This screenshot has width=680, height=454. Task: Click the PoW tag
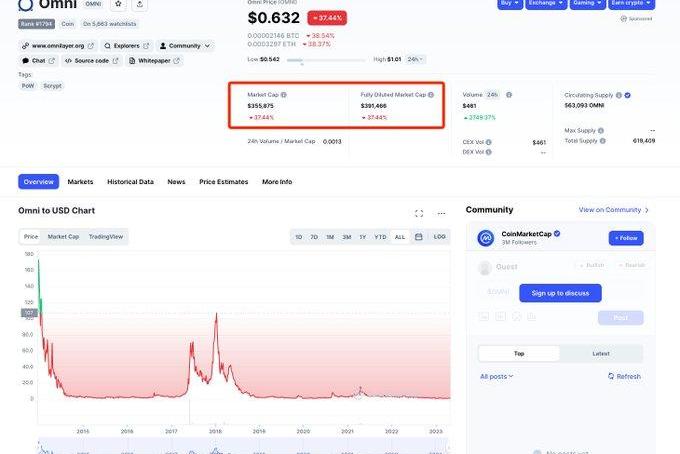pos(28,86)
